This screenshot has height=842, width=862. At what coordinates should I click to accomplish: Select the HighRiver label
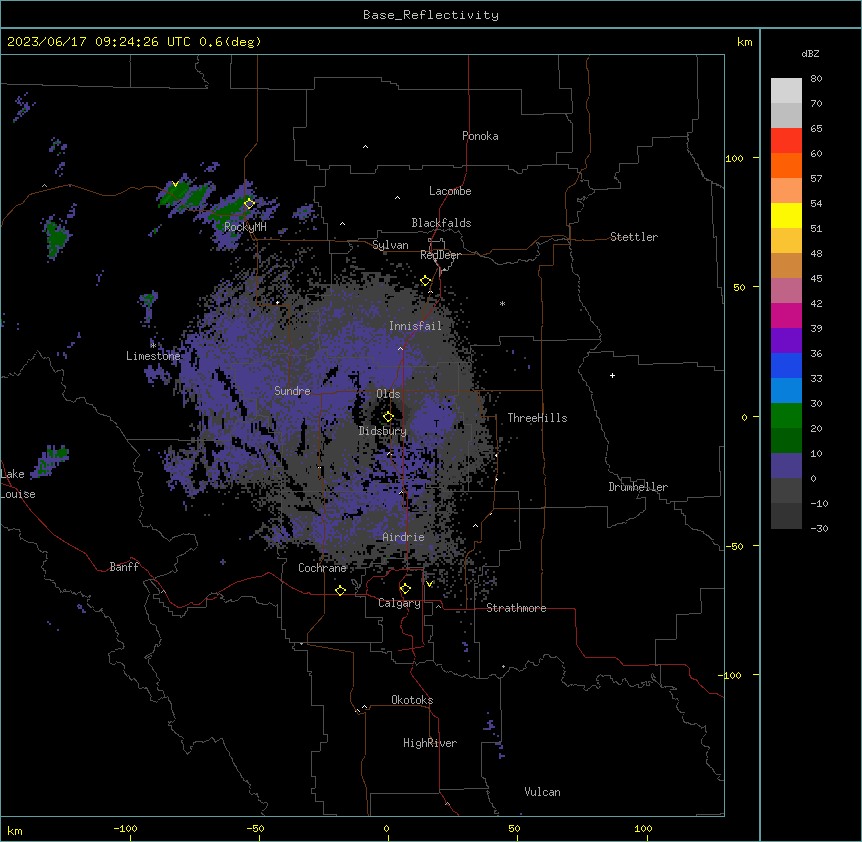click(x=430, y=743)
